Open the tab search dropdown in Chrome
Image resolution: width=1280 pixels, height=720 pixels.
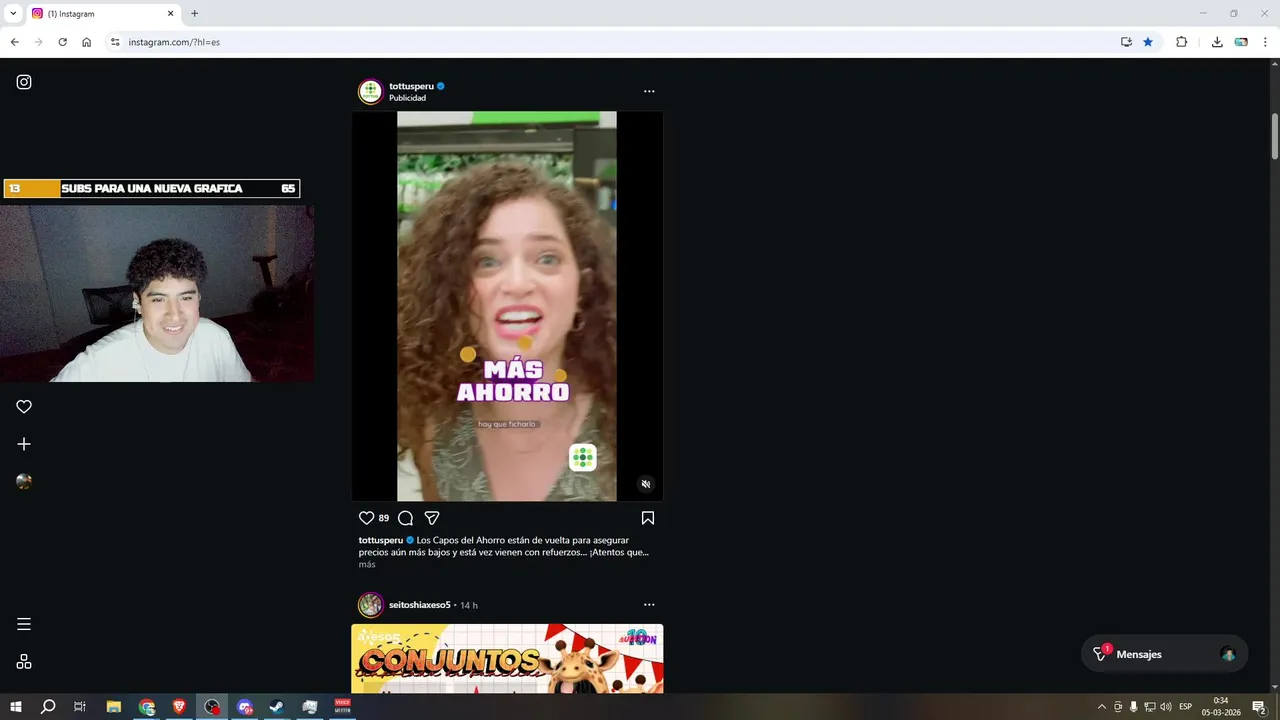[x=13, y=14]
